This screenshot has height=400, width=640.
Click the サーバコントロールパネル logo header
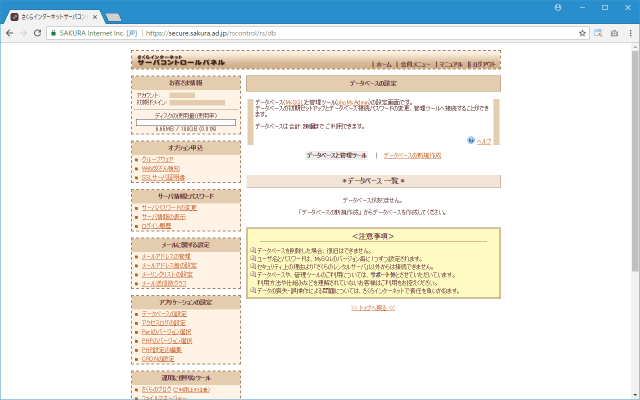pyautogui.click(x=181, y=60)
